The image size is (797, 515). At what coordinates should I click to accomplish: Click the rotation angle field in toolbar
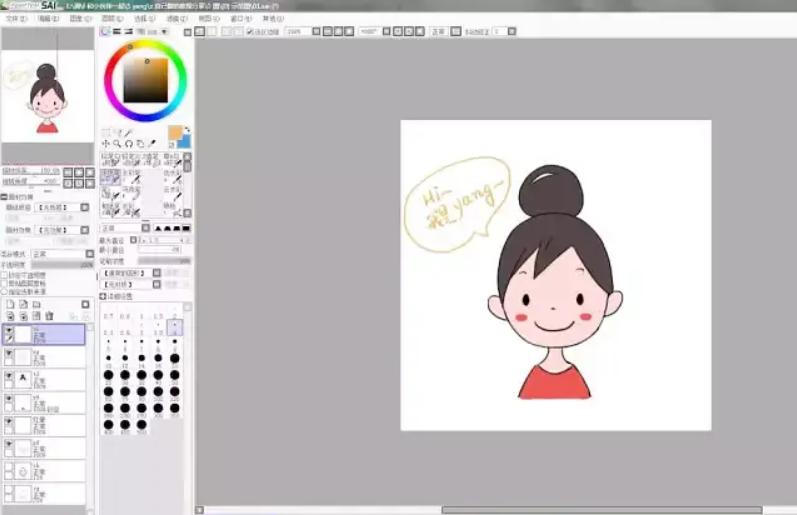(x=369, y=32)
